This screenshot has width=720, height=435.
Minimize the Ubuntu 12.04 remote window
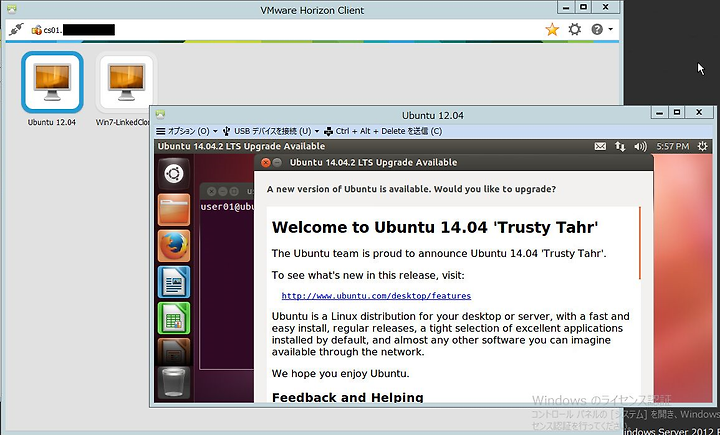pos(659,112)
